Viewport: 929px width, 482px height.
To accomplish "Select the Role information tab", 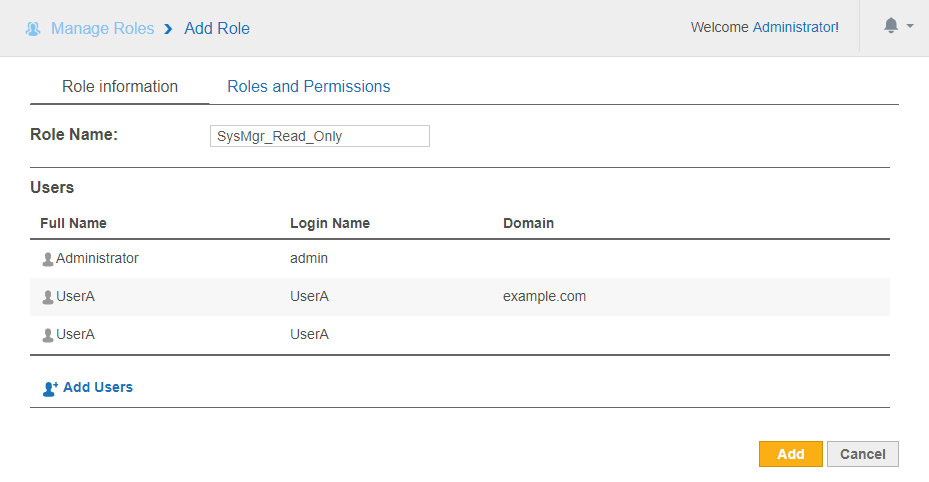I will [x=120, y=86].
